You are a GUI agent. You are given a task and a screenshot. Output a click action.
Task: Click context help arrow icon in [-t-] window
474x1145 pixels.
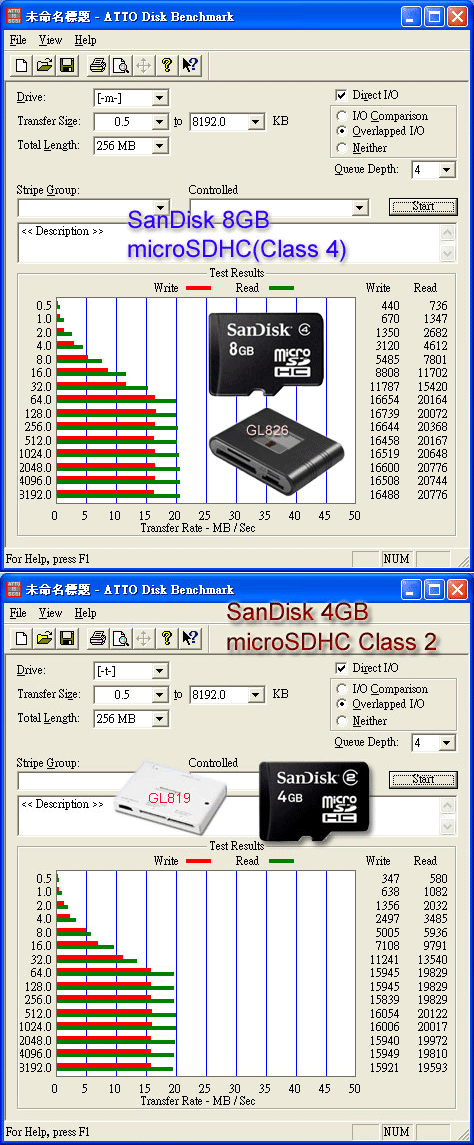click(x=190, y=639)
